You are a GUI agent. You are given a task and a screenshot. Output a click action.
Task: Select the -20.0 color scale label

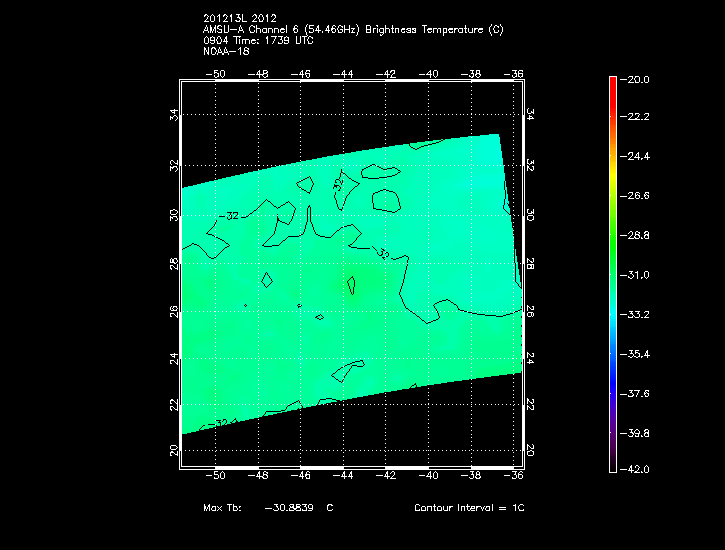[637, 79]
